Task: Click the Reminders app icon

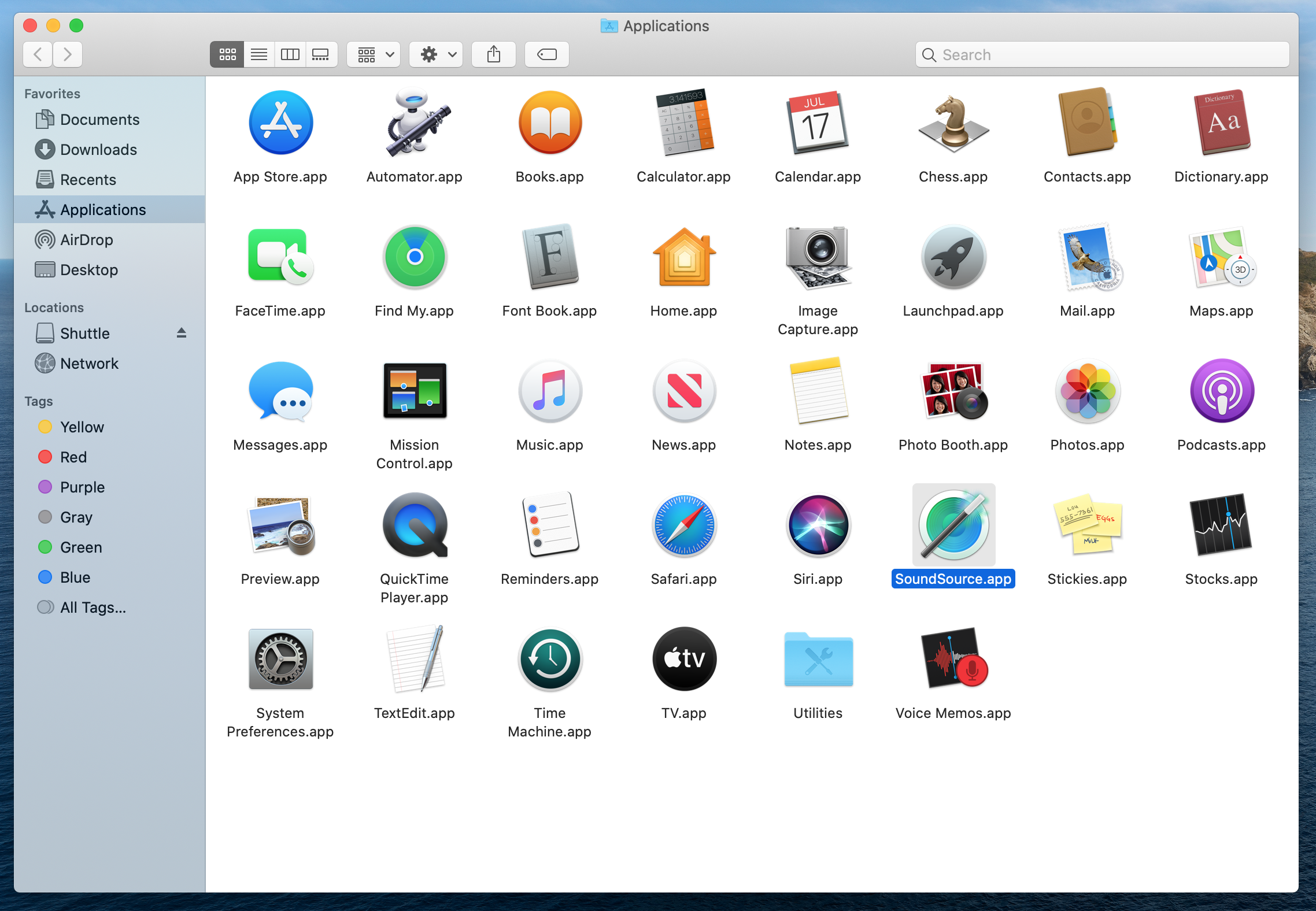Action: point(550,525)
